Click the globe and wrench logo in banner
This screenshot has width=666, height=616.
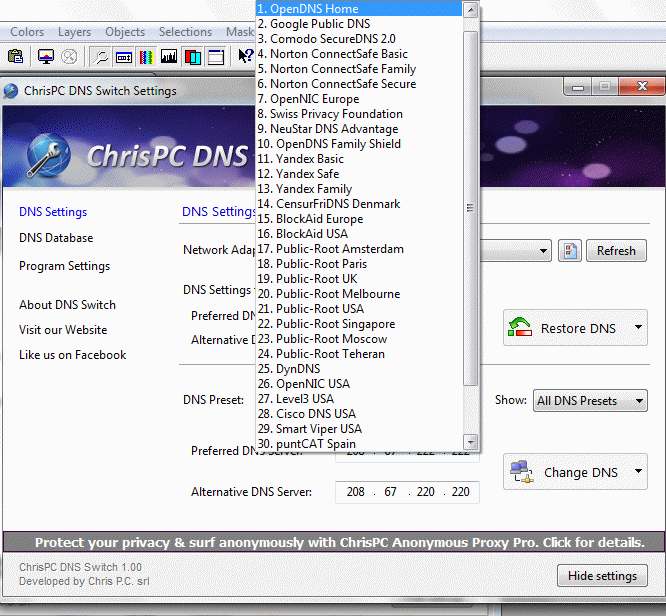[x=48, y=155]
